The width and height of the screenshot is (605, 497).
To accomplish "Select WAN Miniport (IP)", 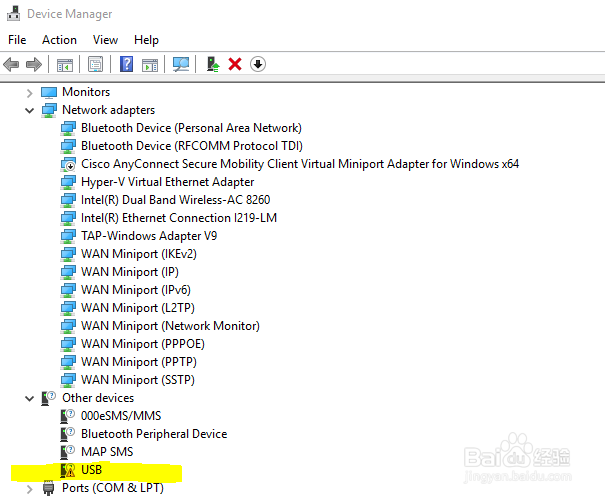I will 130,272.
